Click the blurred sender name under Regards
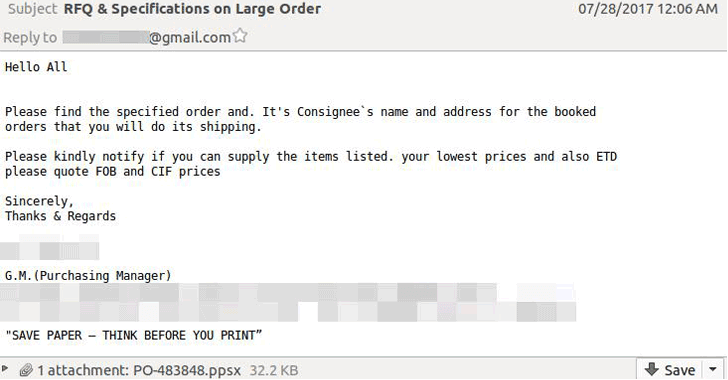728x380 pixels. (x=49, y=247)
